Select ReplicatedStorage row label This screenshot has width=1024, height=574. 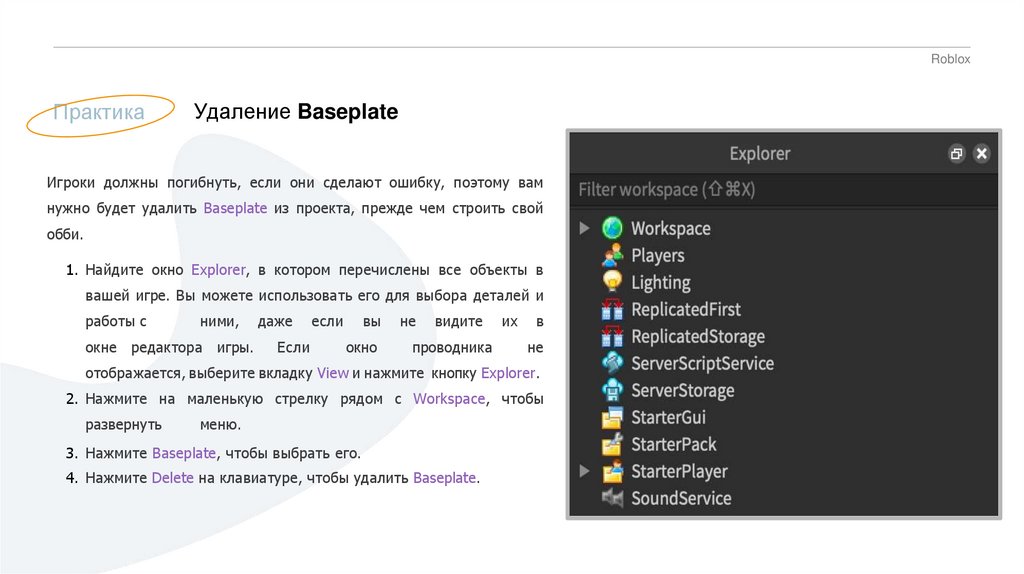point(697,336)
